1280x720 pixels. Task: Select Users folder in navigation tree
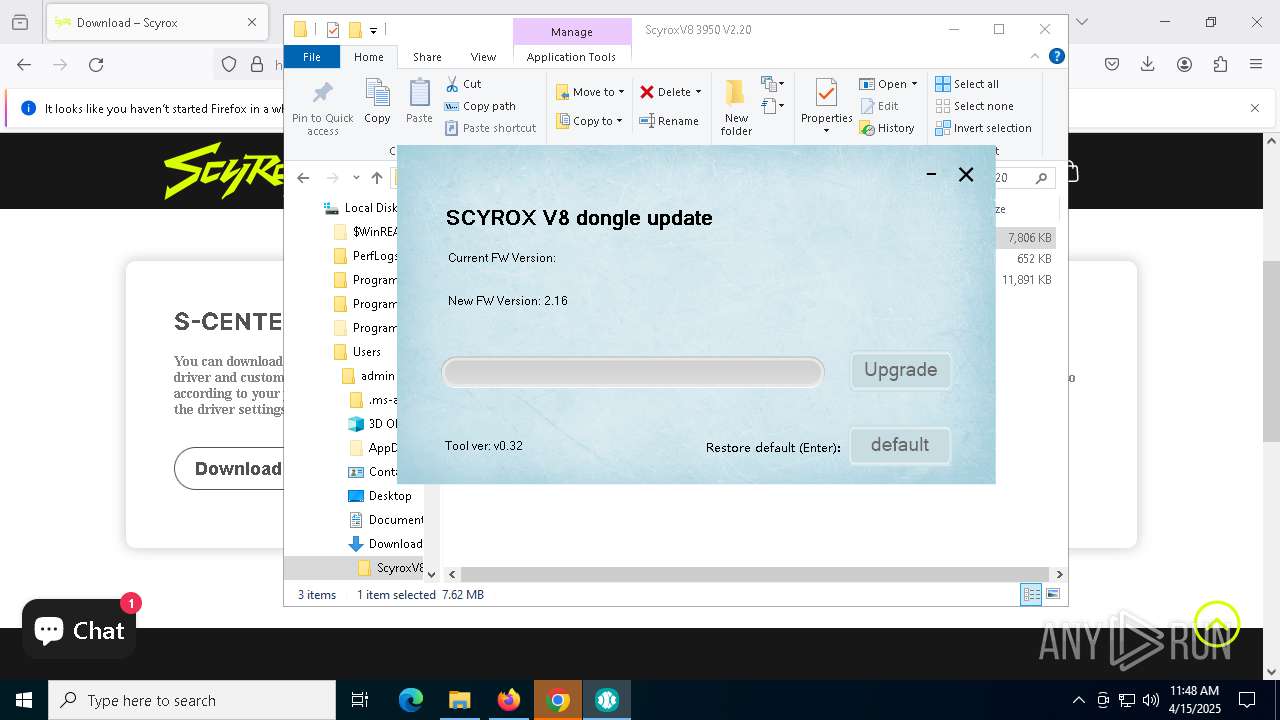point(366,352)
